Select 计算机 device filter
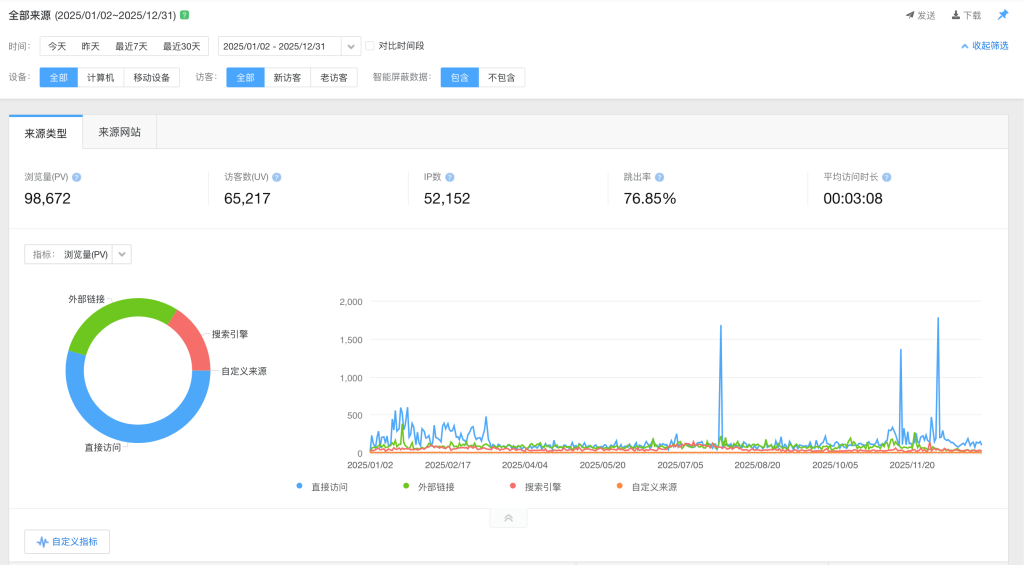The height and width of the screenshot is (565, 1024). click(100, 78)
